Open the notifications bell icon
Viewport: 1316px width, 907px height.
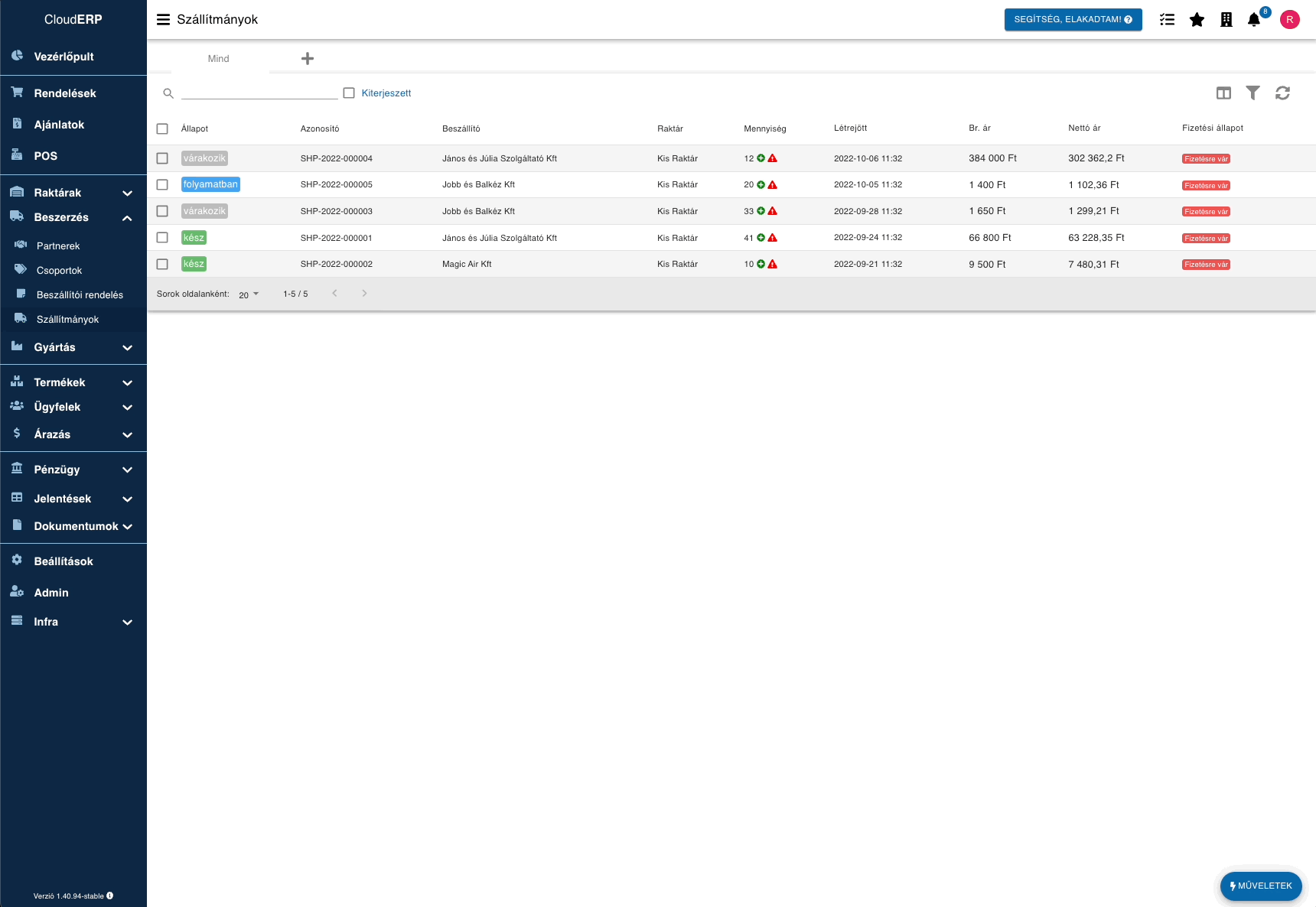click(x=1253, y=20)
